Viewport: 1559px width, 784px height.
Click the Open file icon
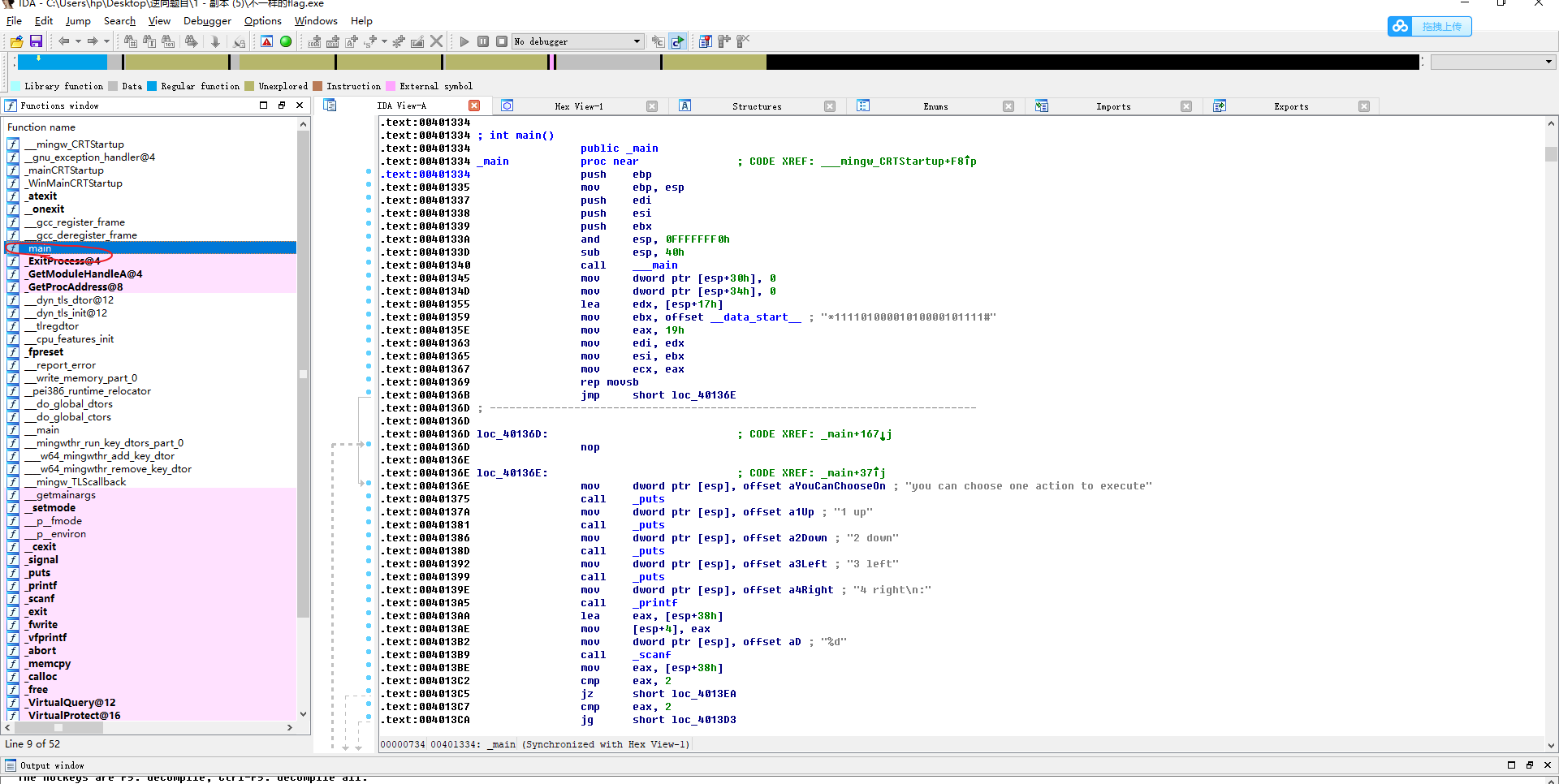coord(16,41)
